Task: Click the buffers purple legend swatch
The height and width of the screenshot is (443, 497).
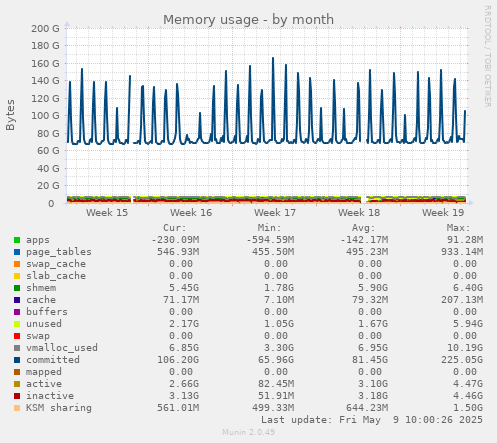Action: click(17, 312)
